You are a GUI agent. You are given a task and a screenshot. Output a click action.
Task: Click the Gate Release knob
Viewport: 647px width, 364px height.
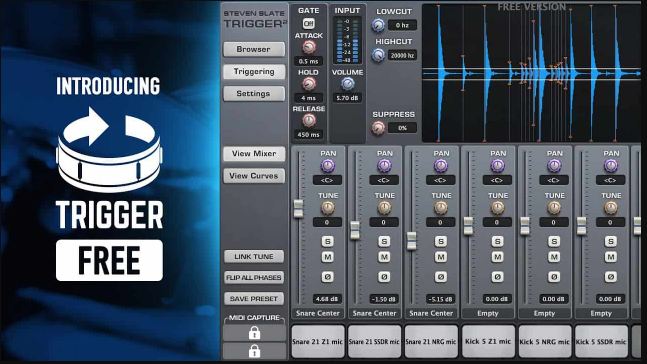(x=309, y=121)
